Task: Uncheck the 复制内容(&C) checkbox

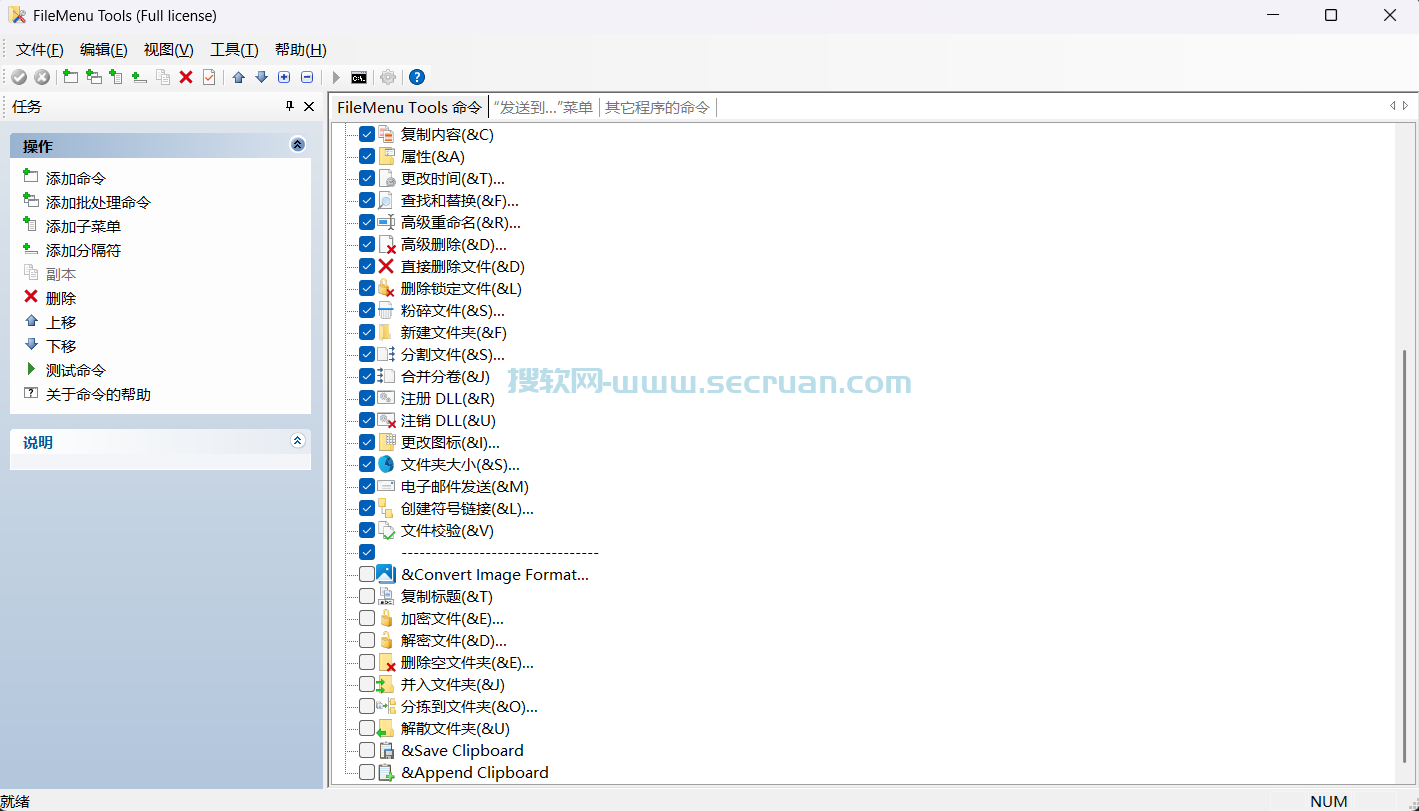Action: coord(367,134)
